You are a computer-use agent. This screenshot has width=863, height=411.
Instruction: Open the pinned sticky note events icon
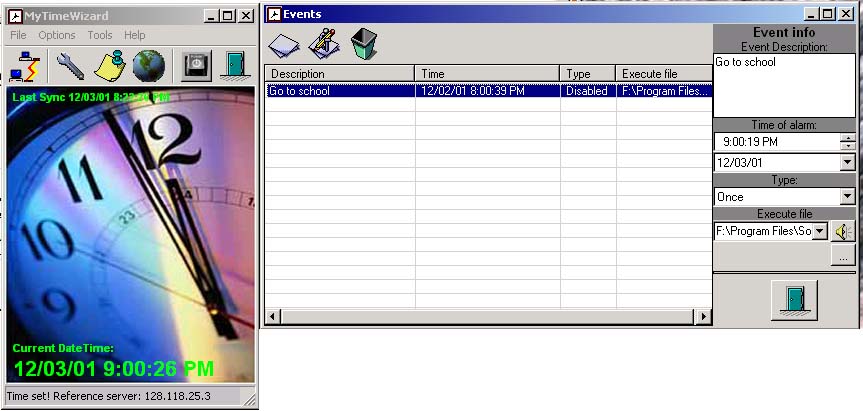(110, 66)
